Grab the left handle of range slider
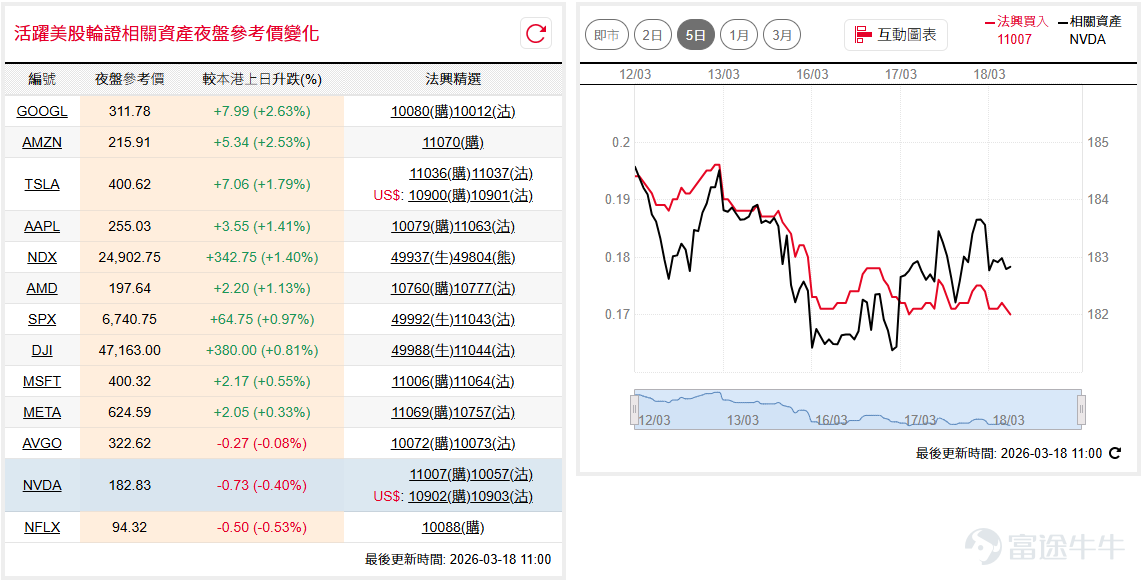Viewport: 1145px width, 583px height. pos(635,409)
